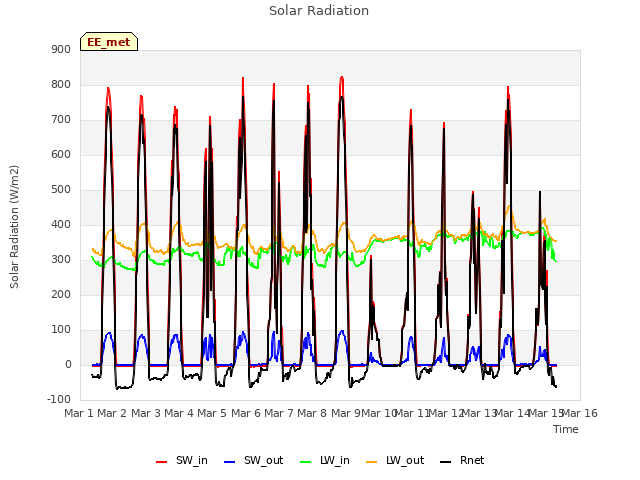Click the SW_out legend label
Image resolution: width=640 pixels, height=480 pixels.
[x=264, y=461]
